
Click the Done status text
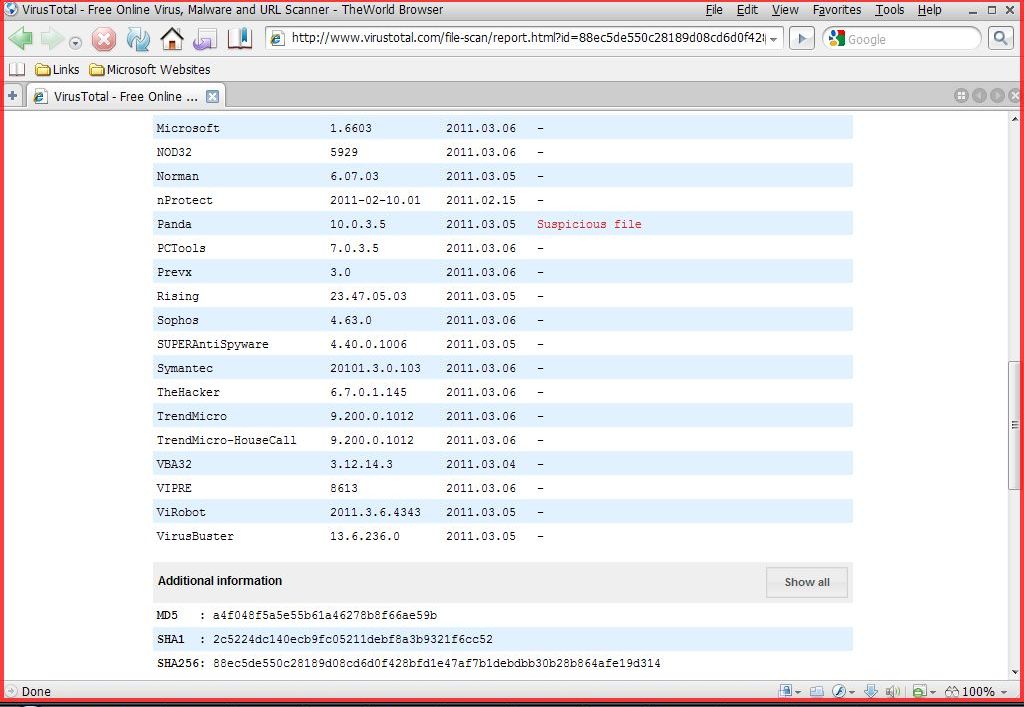pyautogui.click(x=36, y=691)
